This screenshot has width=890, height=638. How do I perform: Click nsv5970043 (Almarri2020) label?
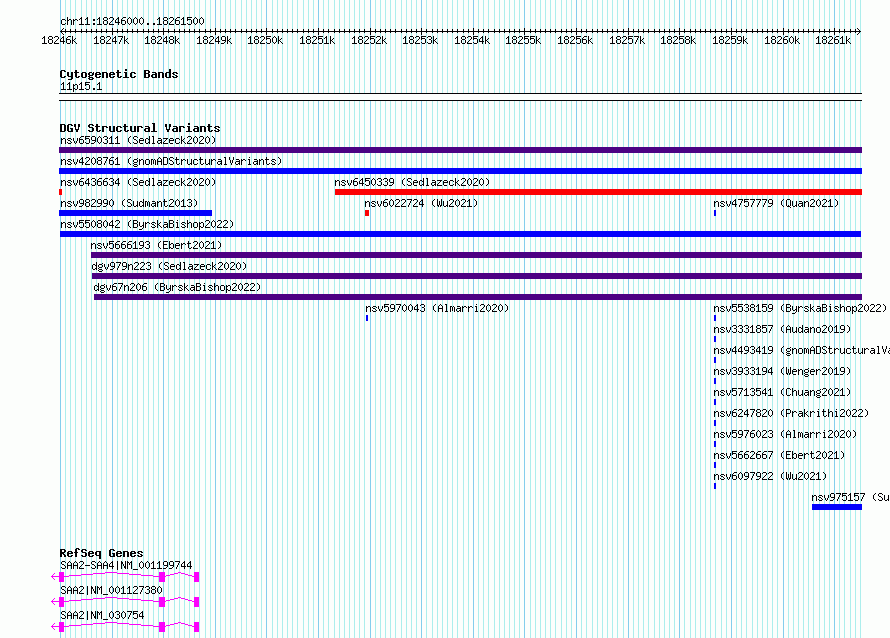point(437,308)
